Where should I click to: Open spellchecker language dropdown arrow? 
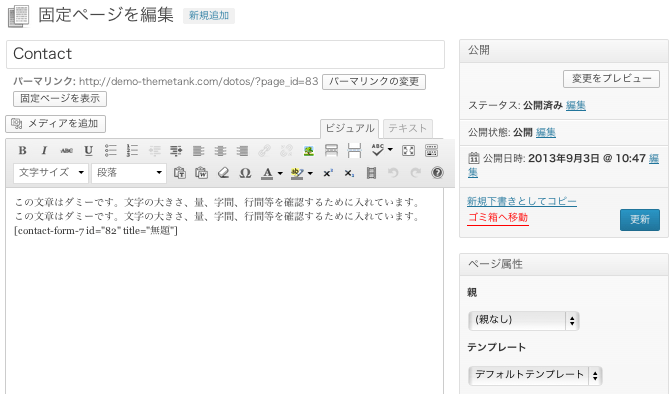[390, 150]
